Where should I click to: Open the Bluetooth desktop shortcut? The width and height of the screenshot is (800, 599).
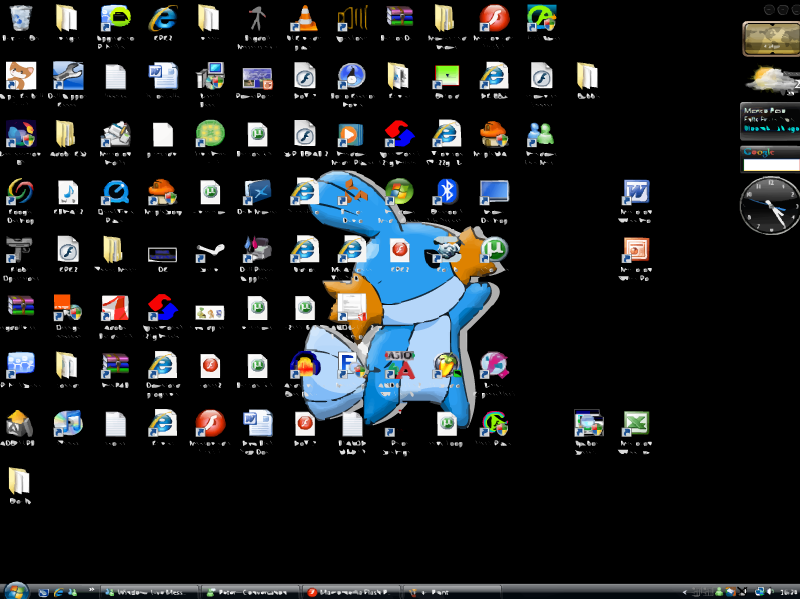(x=447, y=192)
